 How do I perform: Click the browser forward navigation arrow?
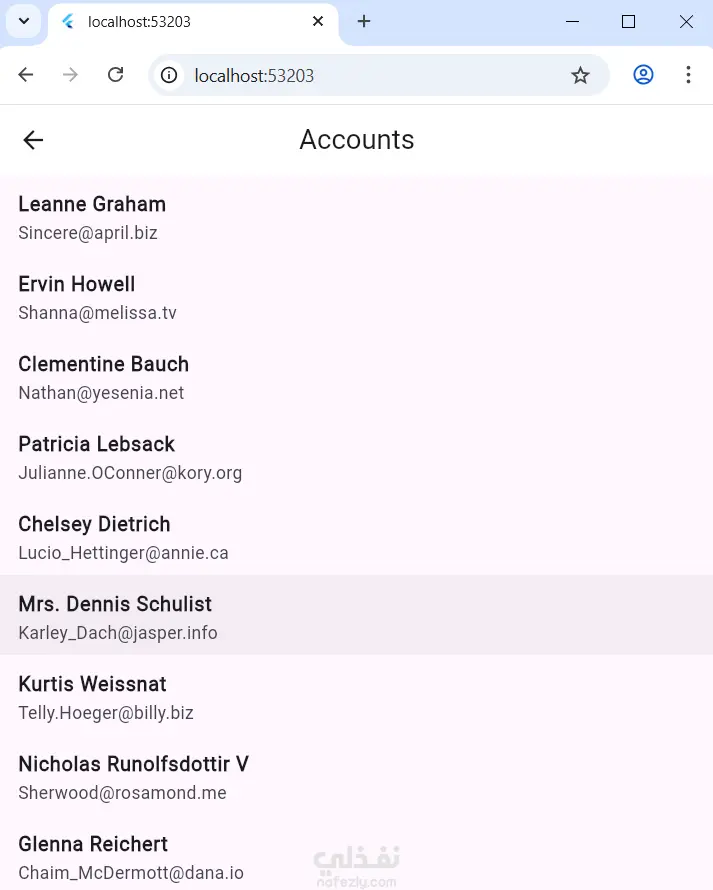point(70,75)
